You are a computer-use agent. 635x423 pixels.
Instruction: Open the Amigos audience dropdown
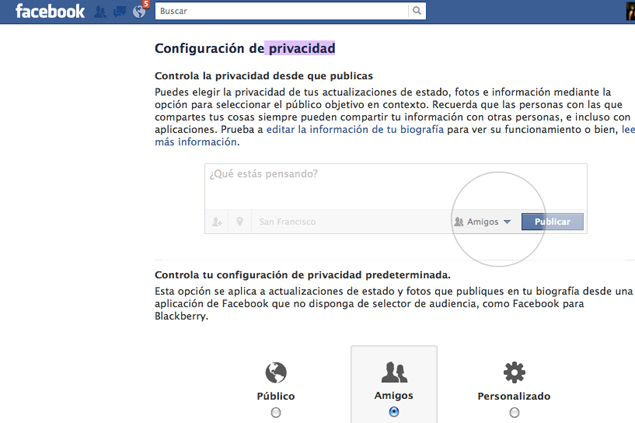click(482, 222)
